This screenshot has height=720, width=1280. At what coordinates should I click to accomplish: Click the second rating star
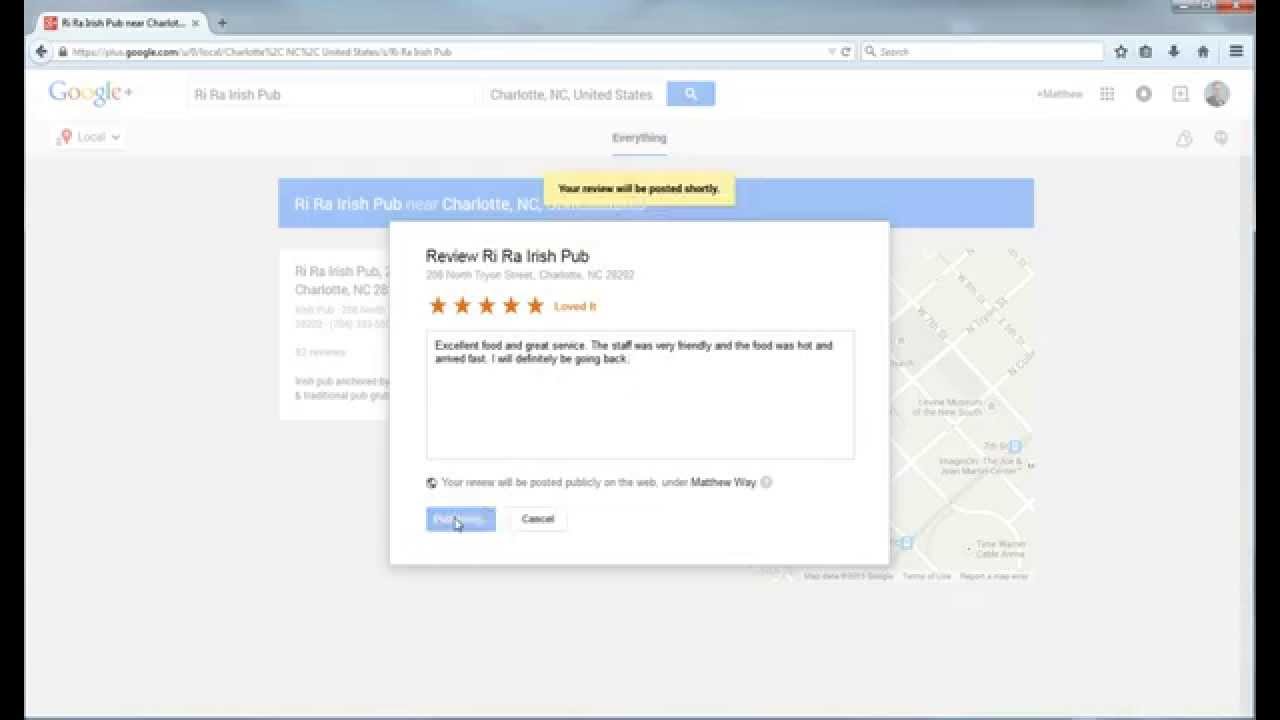(462, 306)
